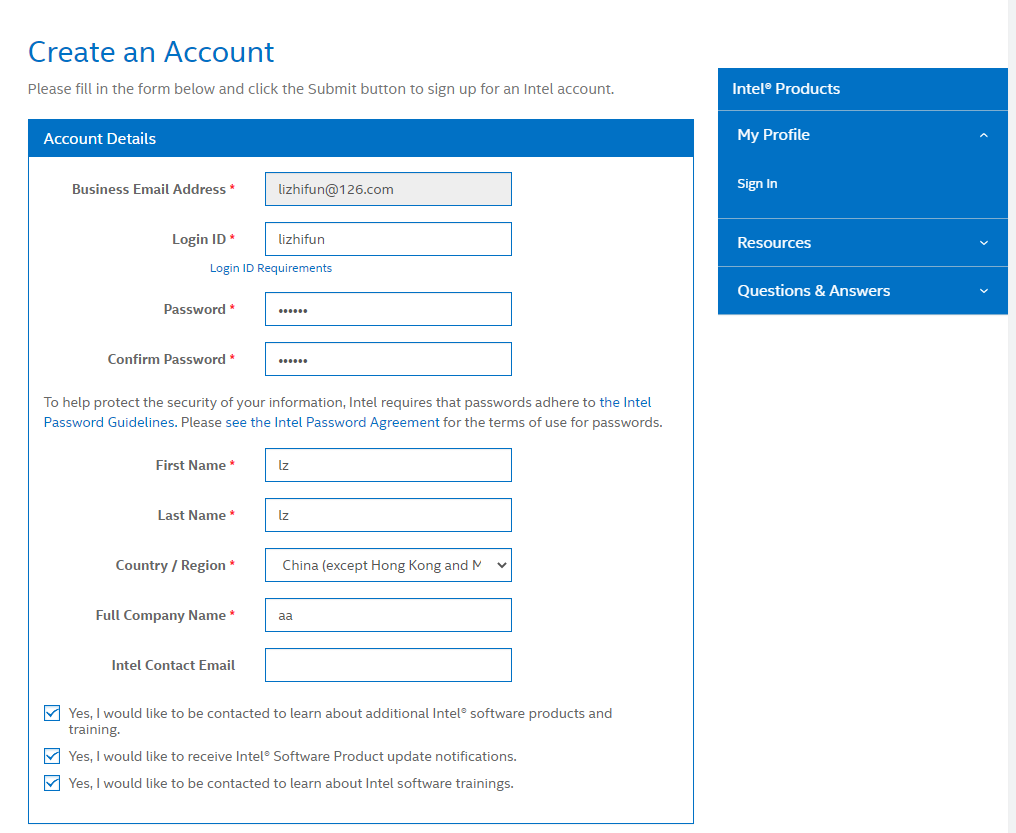Click the Intel Contact Email label
The height and width of the screenshot is (833, 1016).
pos(173,665)
